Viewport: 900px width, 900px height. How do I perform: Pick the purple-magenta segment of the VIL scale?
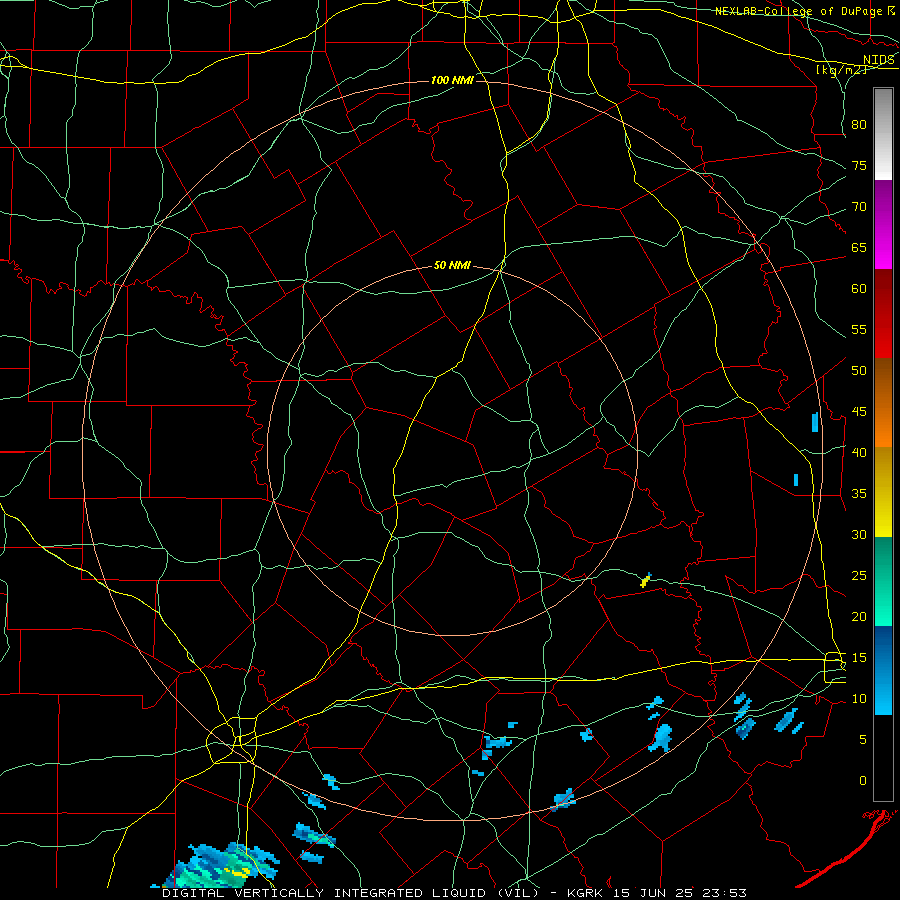click(883, 224)
